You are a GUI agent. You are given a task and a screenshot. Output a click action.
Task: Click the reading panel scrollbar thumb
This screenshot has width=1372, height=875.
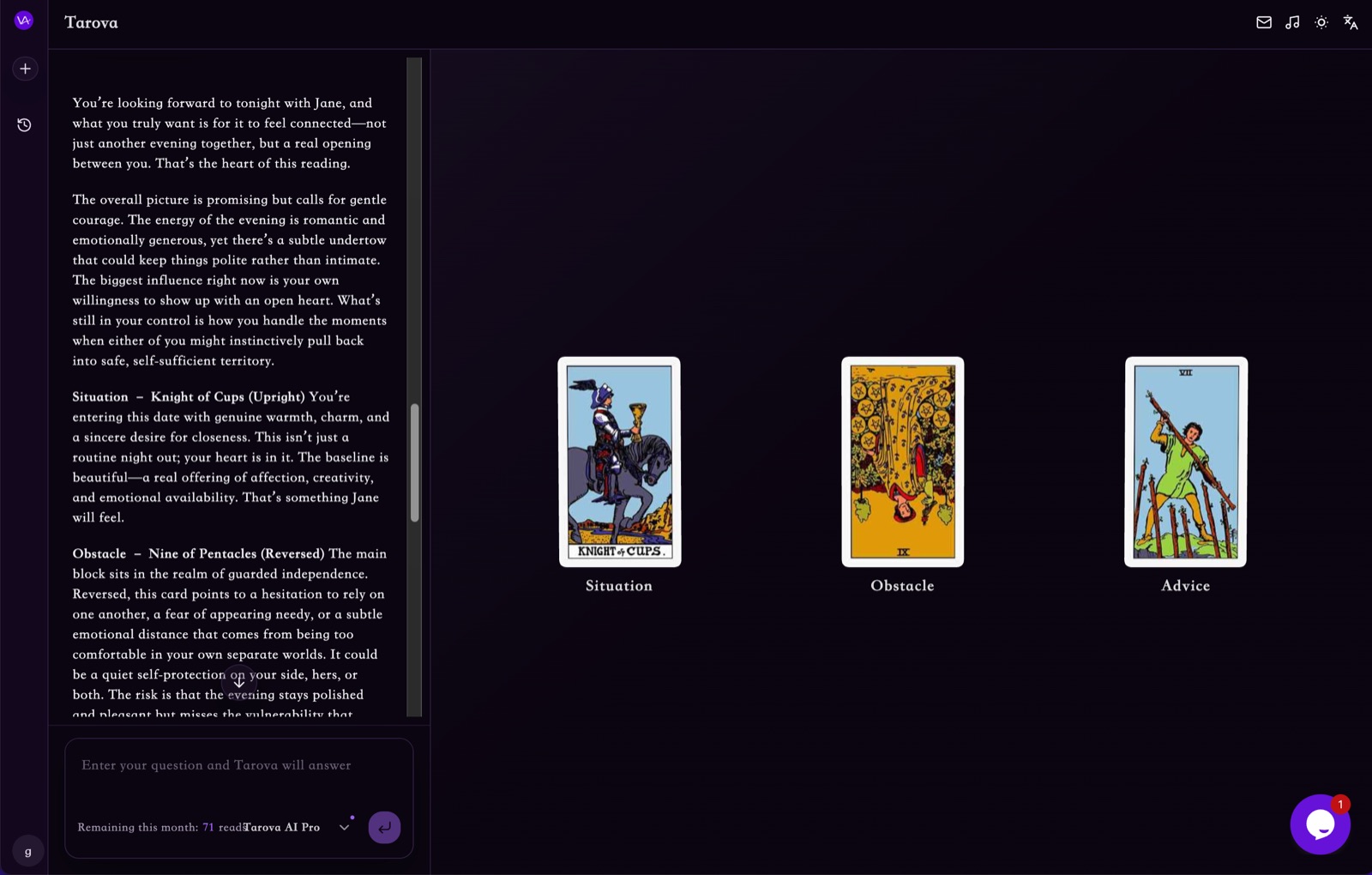pyautogui.click(x=415, y=462)
